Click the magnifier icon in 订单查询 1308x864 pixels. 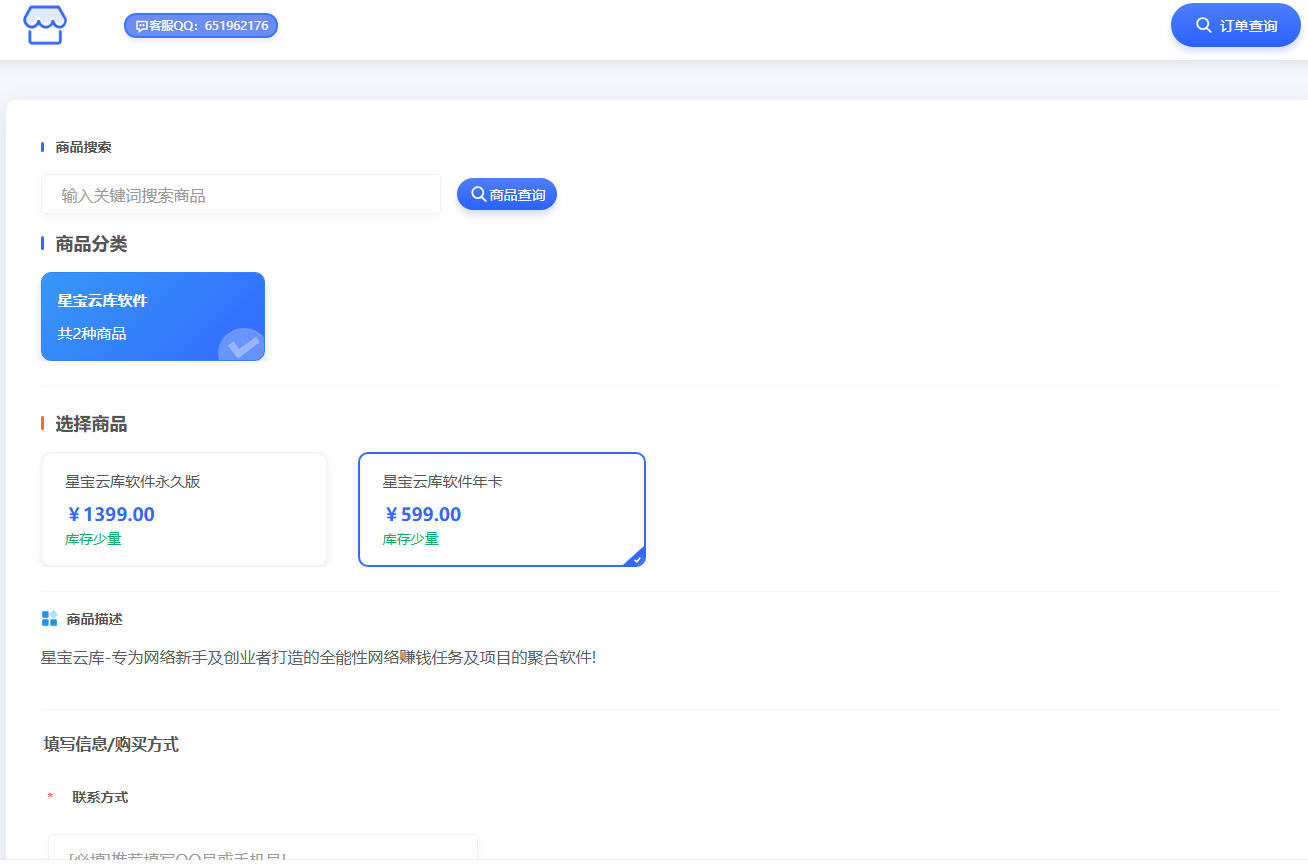pyautogui.click(x=1203, y=25)
